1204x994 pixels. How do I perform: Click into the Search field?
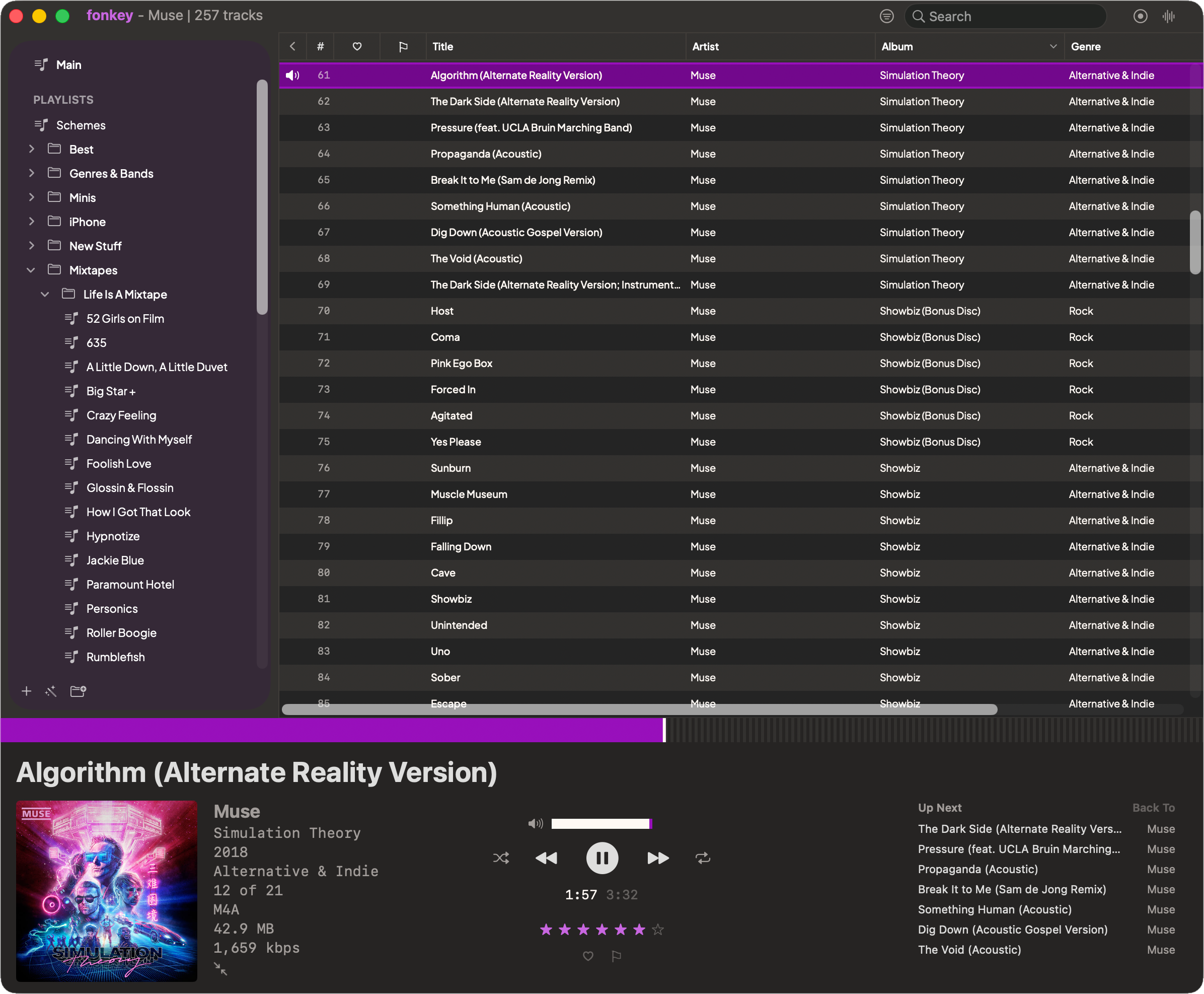1006,16
